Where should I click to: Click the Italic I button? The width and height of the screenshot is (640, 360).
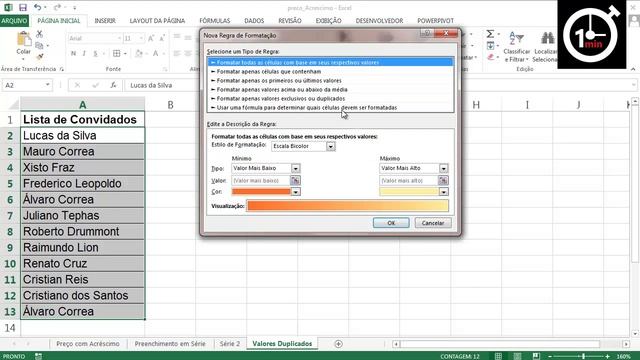pos(84,53)
